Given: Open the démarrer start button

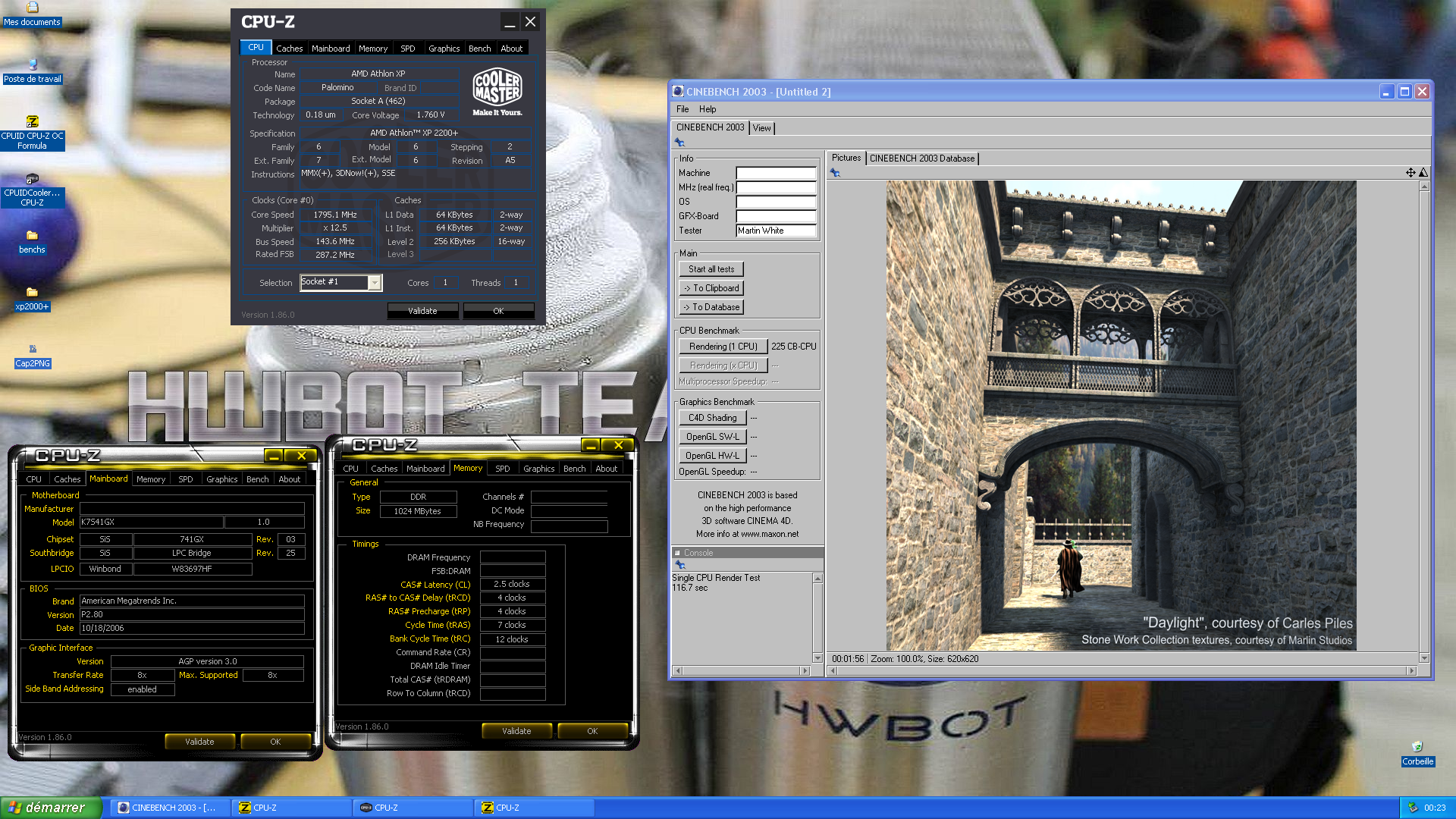Looking at the screenshot, I should [51, 808].
